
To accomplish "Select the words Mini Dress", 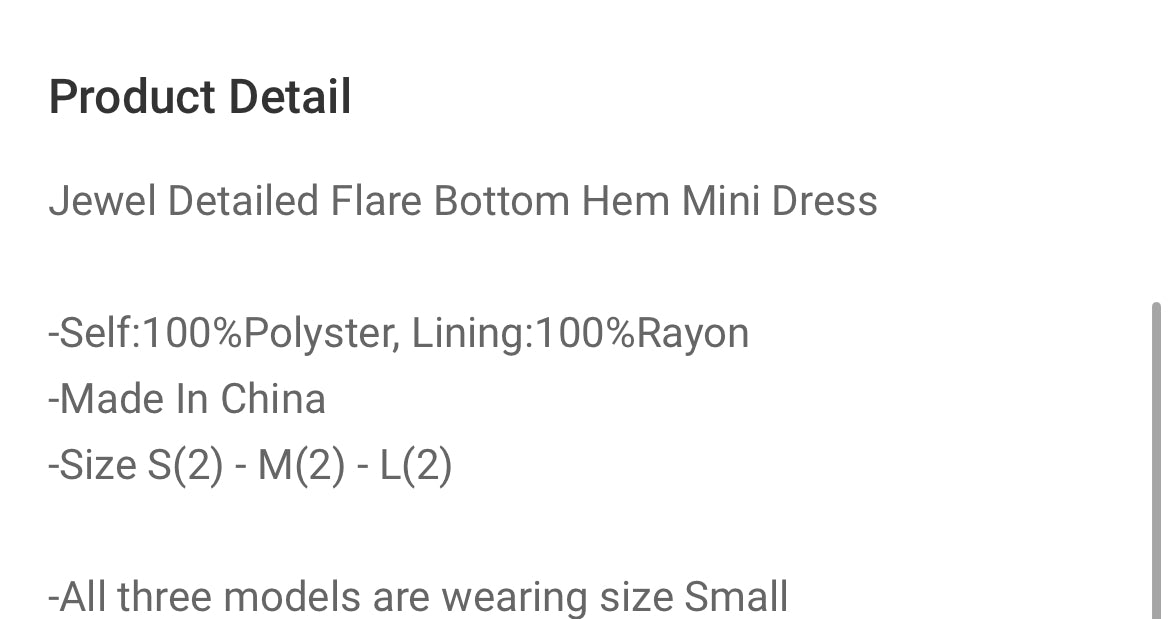I will (779, 201).
